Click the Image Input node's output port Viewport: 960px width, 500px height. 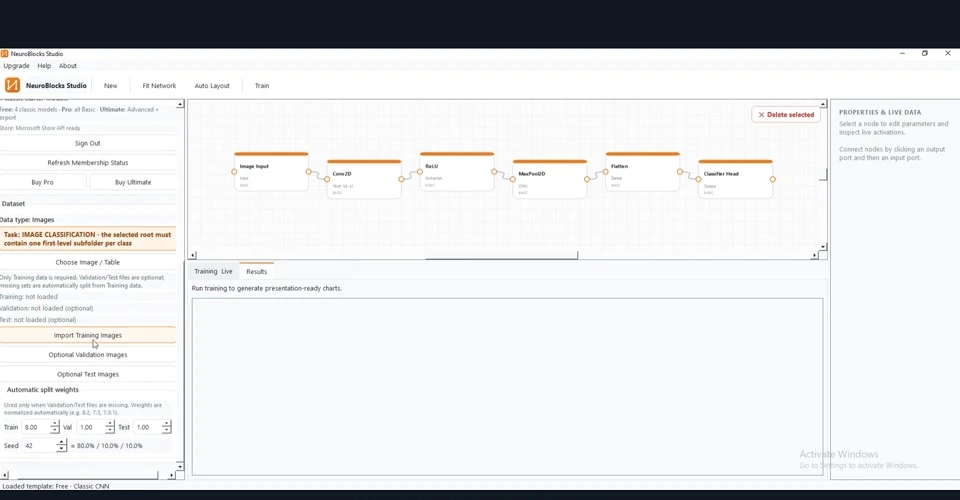[309, 172]
